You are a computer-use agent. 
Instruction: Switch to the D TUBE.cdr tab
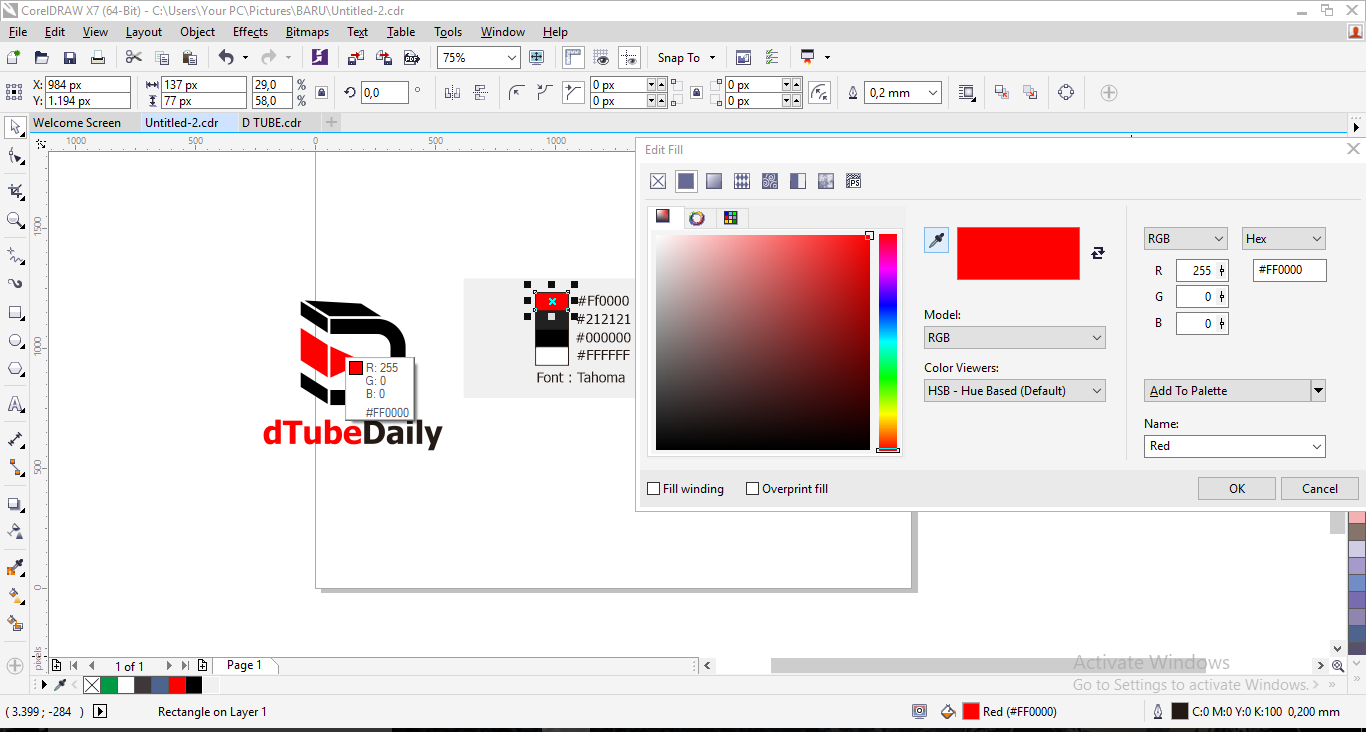point(272,123)
